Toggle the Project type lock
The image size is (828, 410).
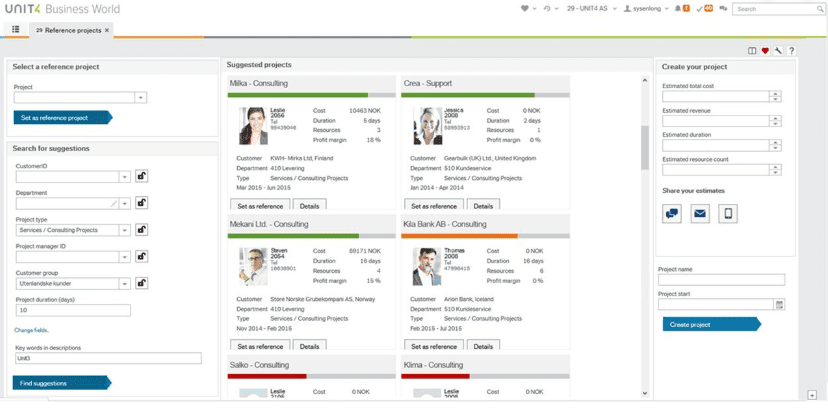[142, 229]
